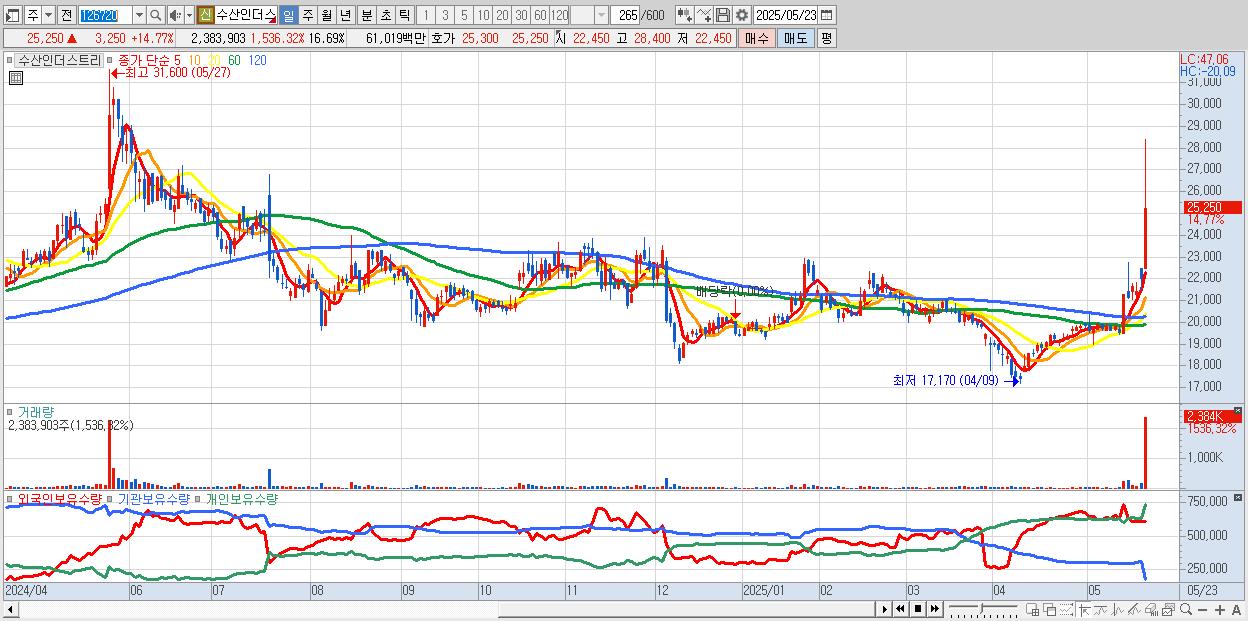1248x621 pixels.
Task: Click the overlapping windows icon
Action: click(x=1050, y=609)
